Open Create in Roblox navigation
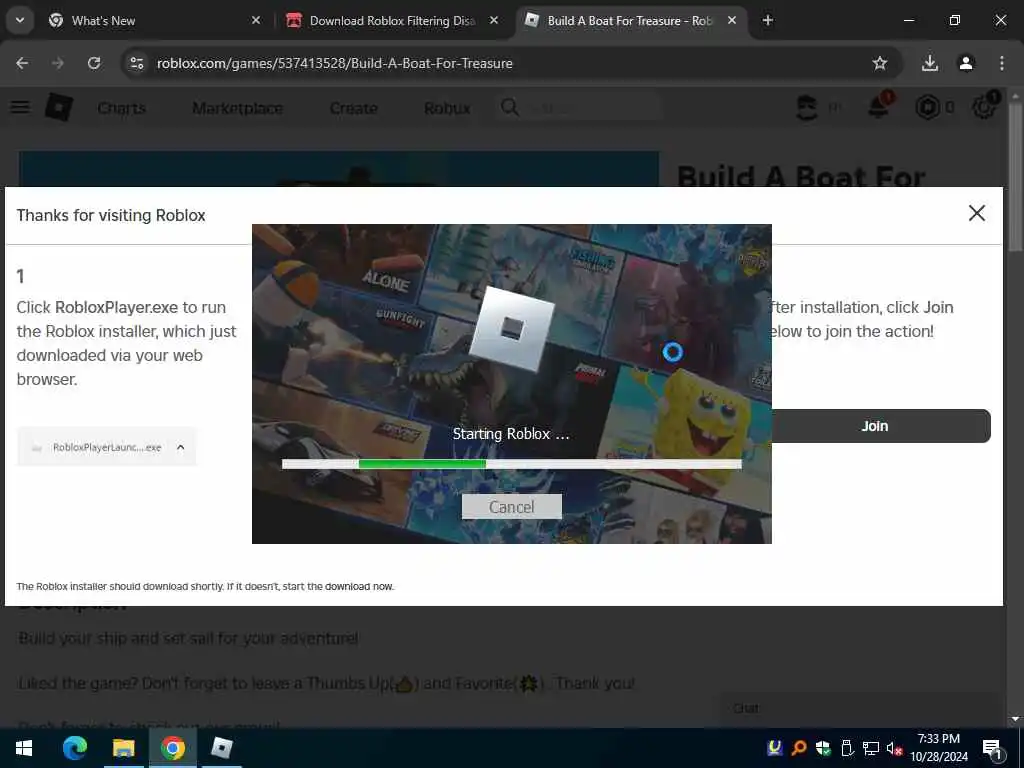The height and width of the screenshot is (768, 1024). click(x=353, y=108)
